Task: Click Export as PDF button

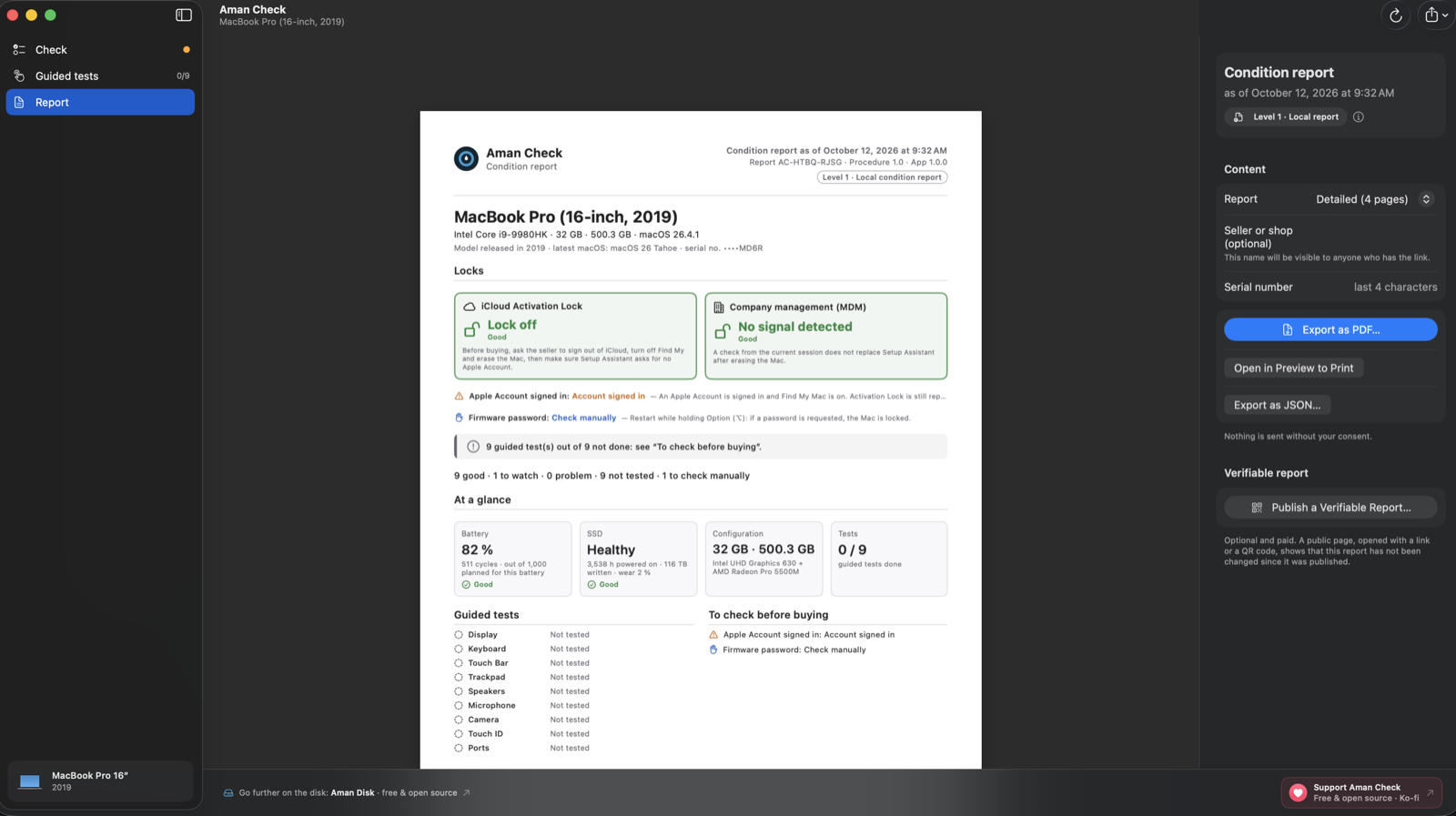Action: point(1330,329)
